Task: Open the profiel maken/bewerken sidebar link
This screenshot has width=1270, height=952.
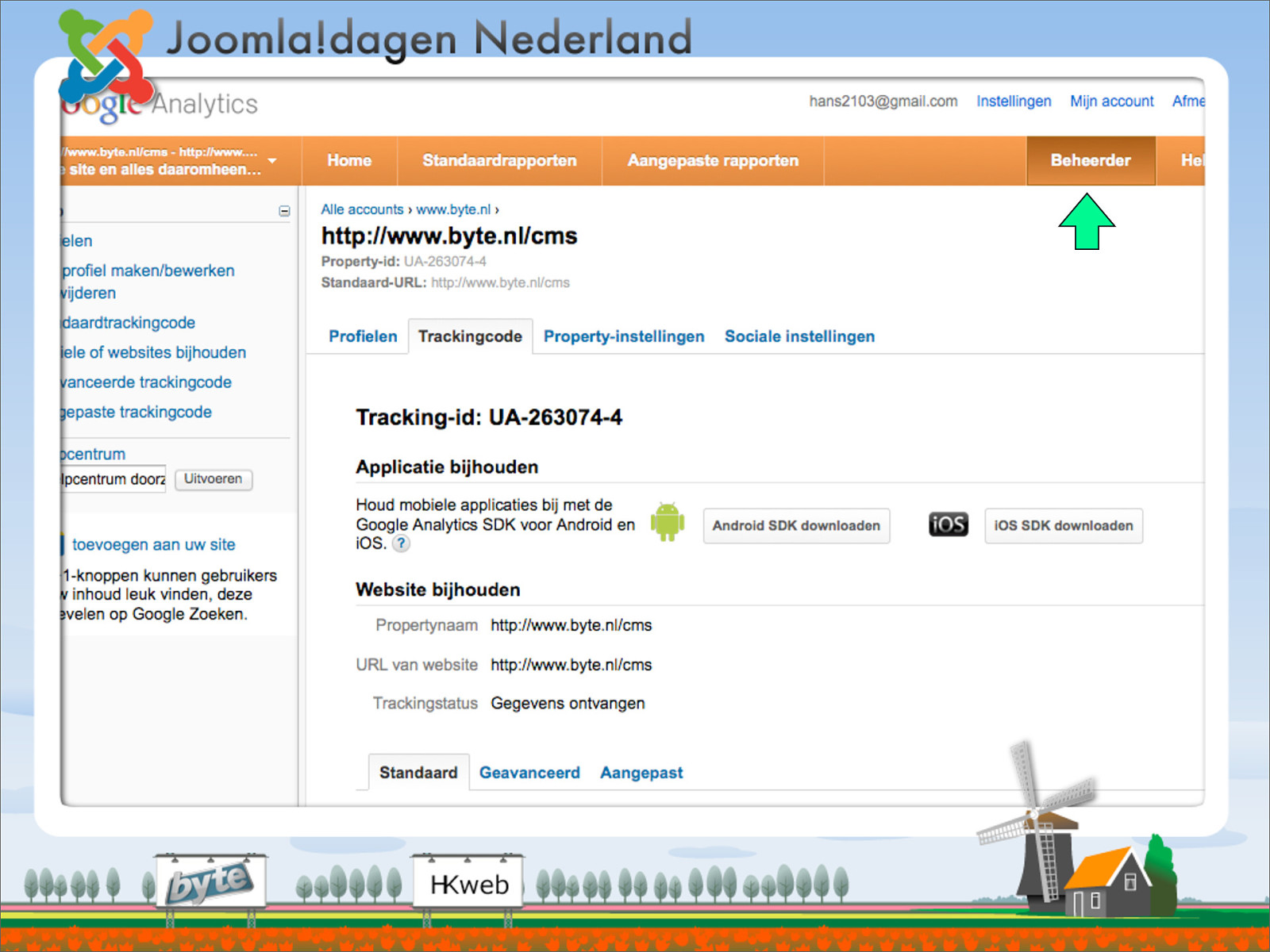Action: click(x=148, y=271)
